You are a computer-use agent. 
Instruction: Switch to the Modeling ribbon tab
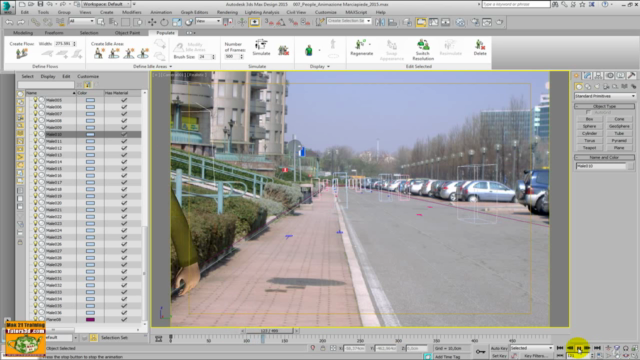pyautogui.click(x=23, y=33)
